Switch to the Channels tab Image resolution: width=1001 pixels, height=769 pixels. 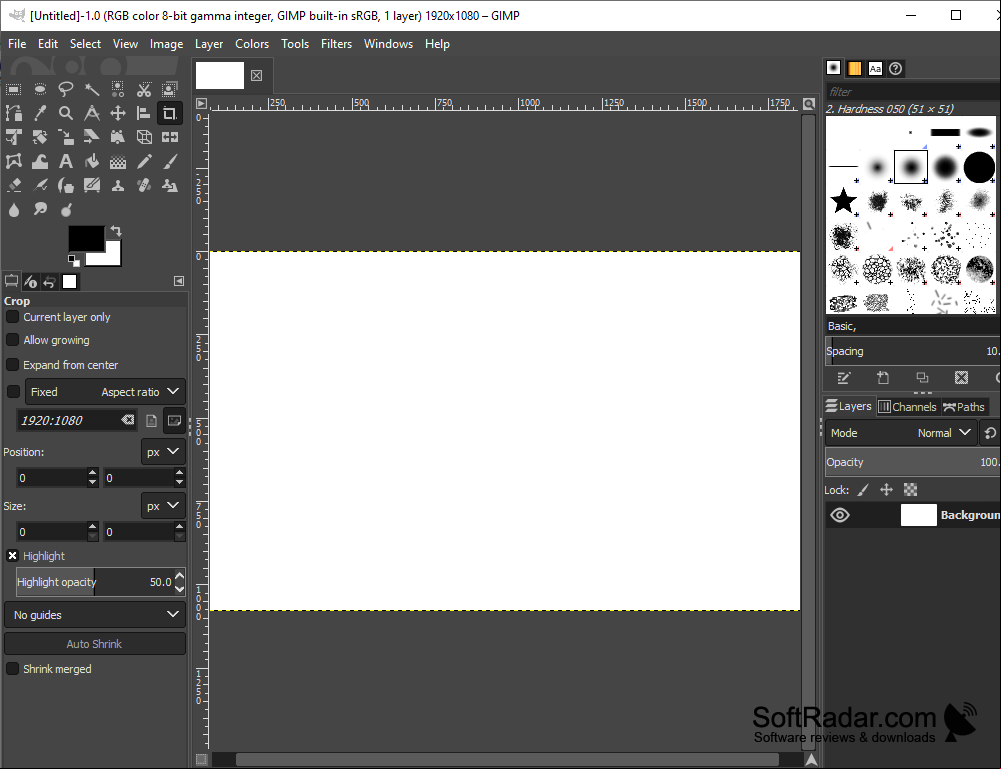coord(907,407)
